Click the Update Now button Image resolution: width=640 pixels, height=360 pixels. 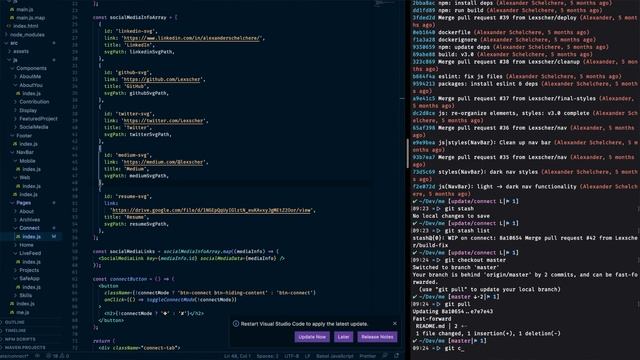[312, 337]
